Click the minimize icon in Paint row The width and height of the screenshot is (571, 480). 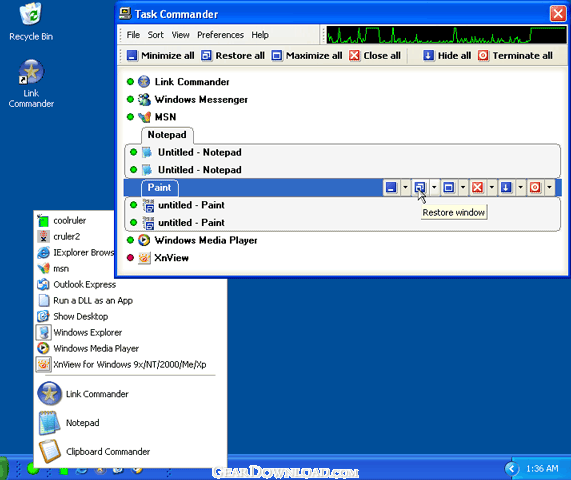tap(391, 188)
